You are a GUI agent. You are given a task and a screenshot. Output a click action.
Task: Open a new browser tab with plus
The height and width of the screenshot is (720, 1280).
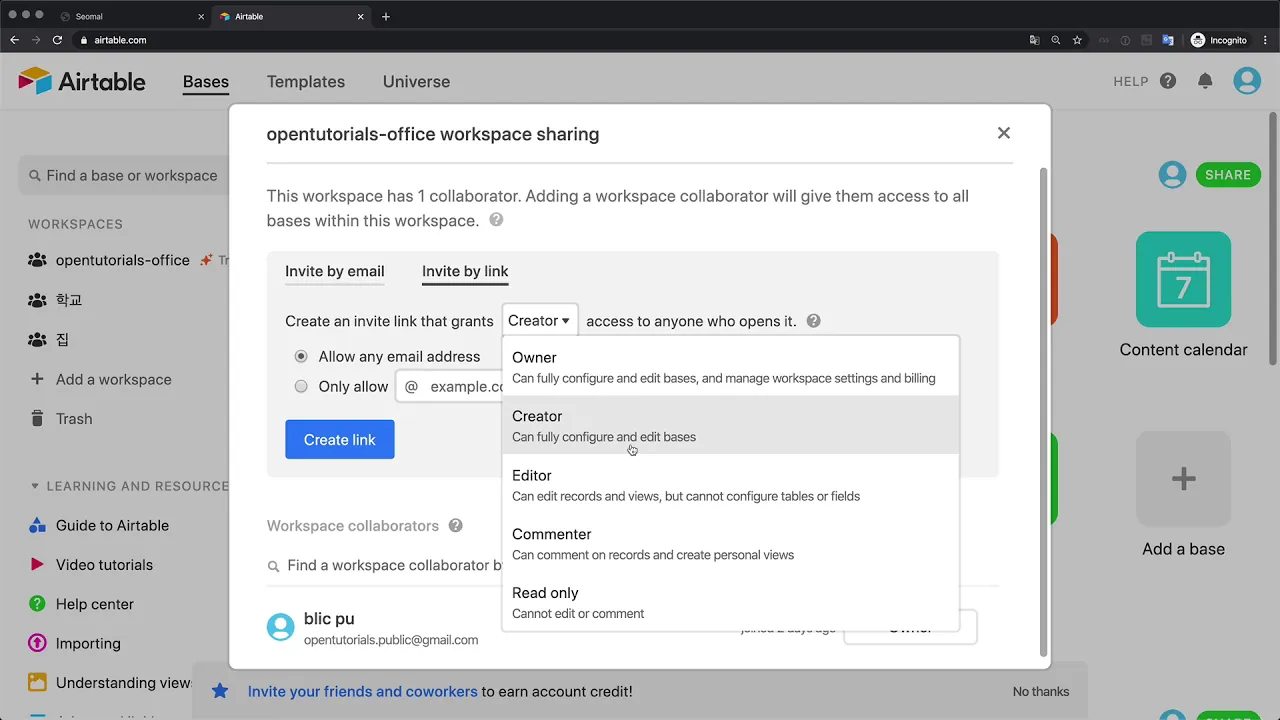[x=386, y=16]
